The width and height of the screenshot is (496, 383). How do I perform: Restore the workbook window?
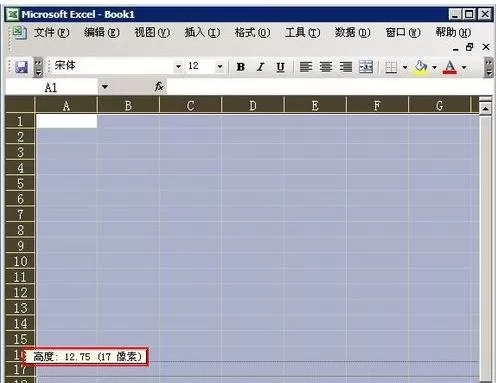470,47
